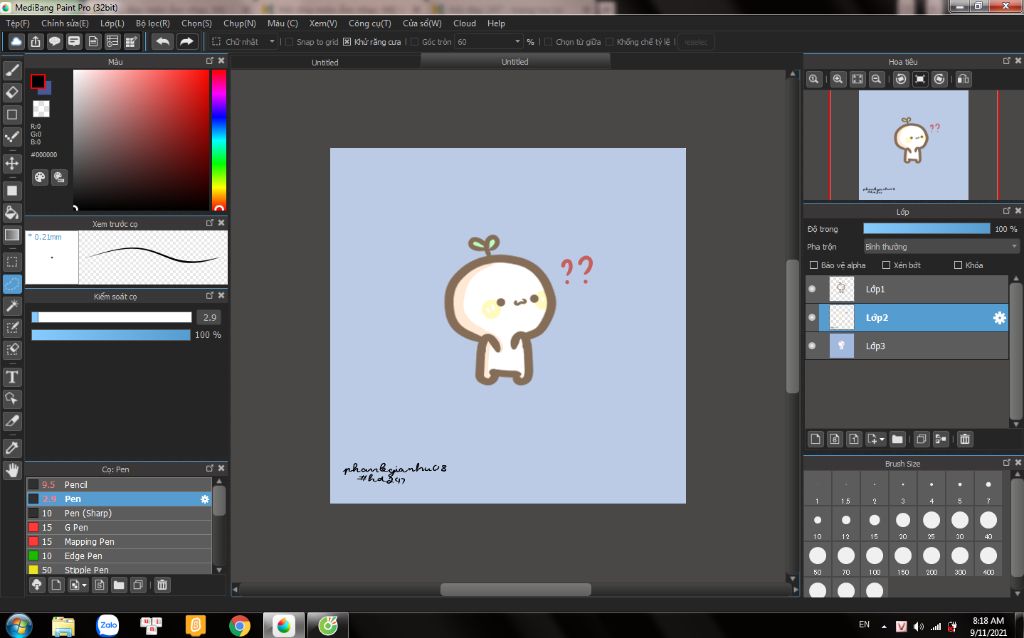Image resolution: width=1024 pixels, height=638 pixels.
Task: Enable the Góc tròn rounded corner checkbox
Action: pyautogui.click(x=414, y=42)
